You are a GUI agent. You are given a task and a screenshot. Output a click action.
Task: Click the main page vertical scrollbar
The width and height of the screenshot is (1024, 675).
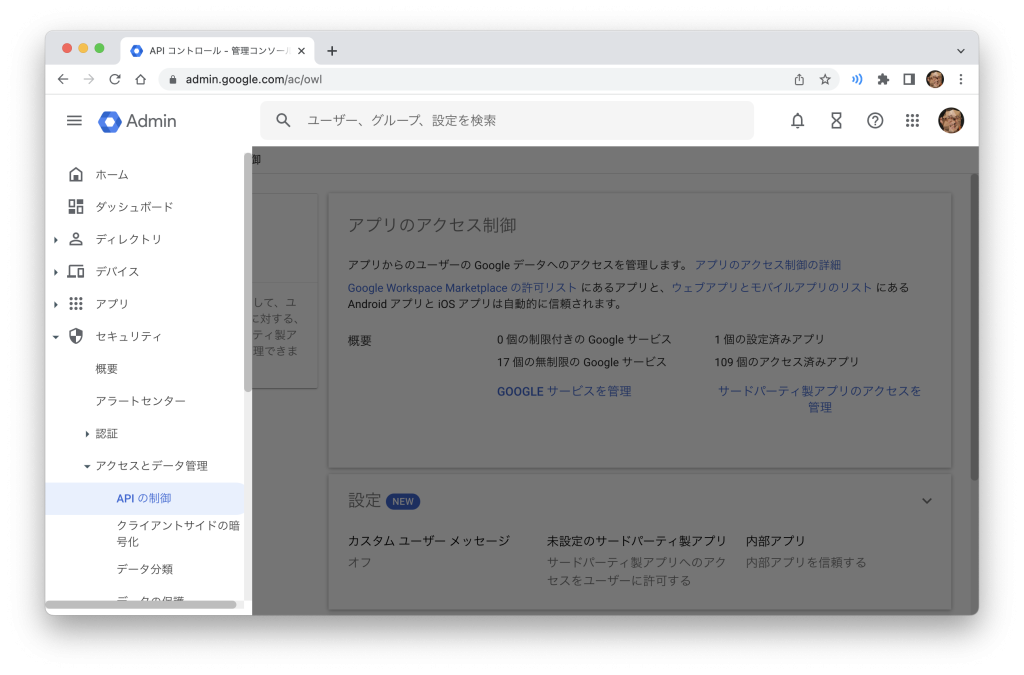pyautogui.click(x=974, y=326)
